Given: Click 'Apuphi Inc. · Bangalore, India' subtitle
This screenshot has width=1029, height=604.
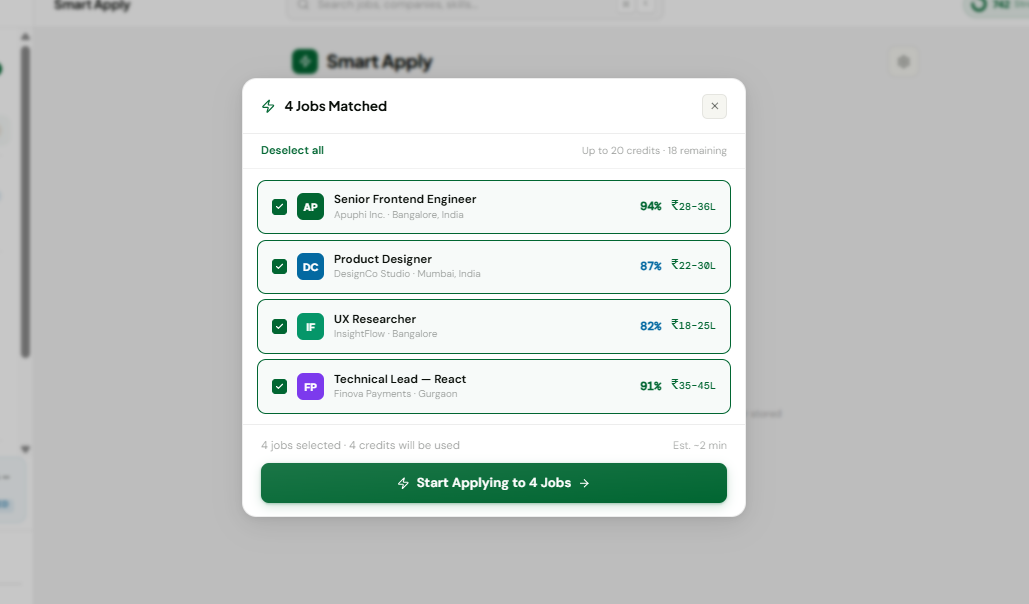Looking at the screenshot, I should [x=398, y=215].
